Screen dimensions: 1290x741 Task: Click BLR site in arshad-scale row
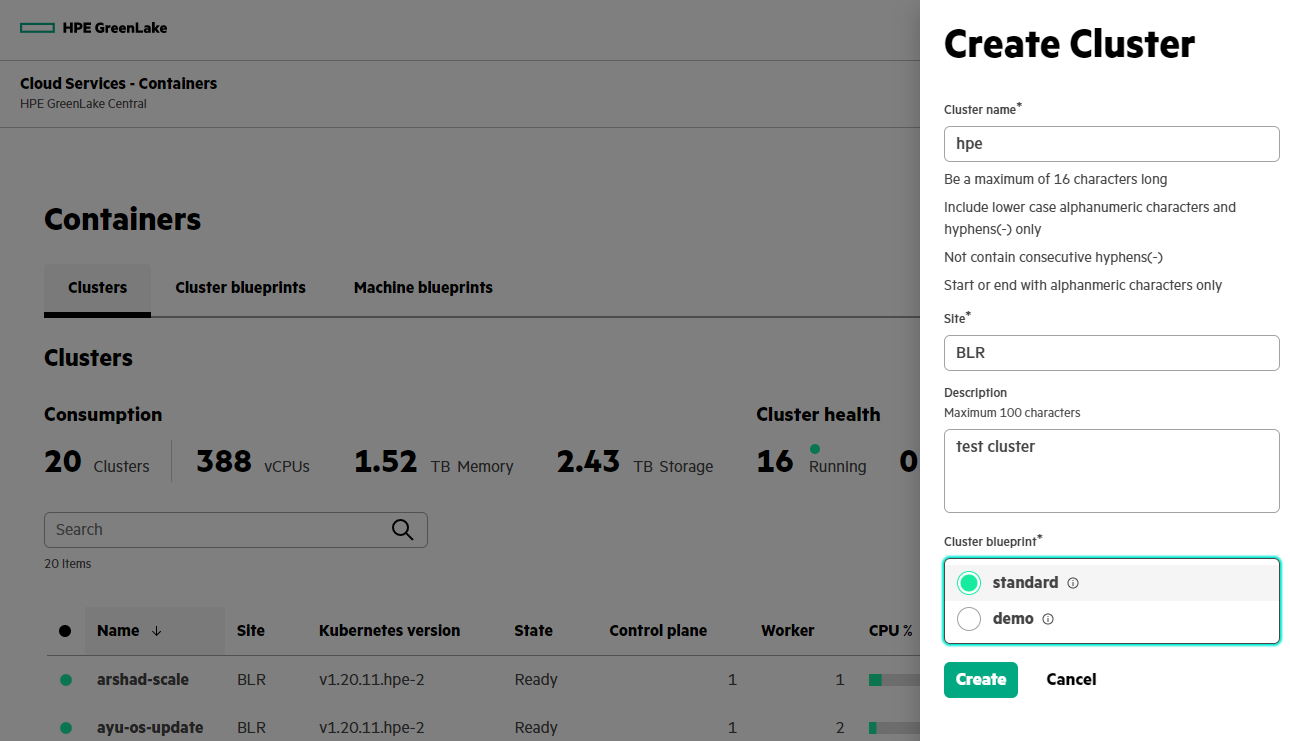[252, 680]
